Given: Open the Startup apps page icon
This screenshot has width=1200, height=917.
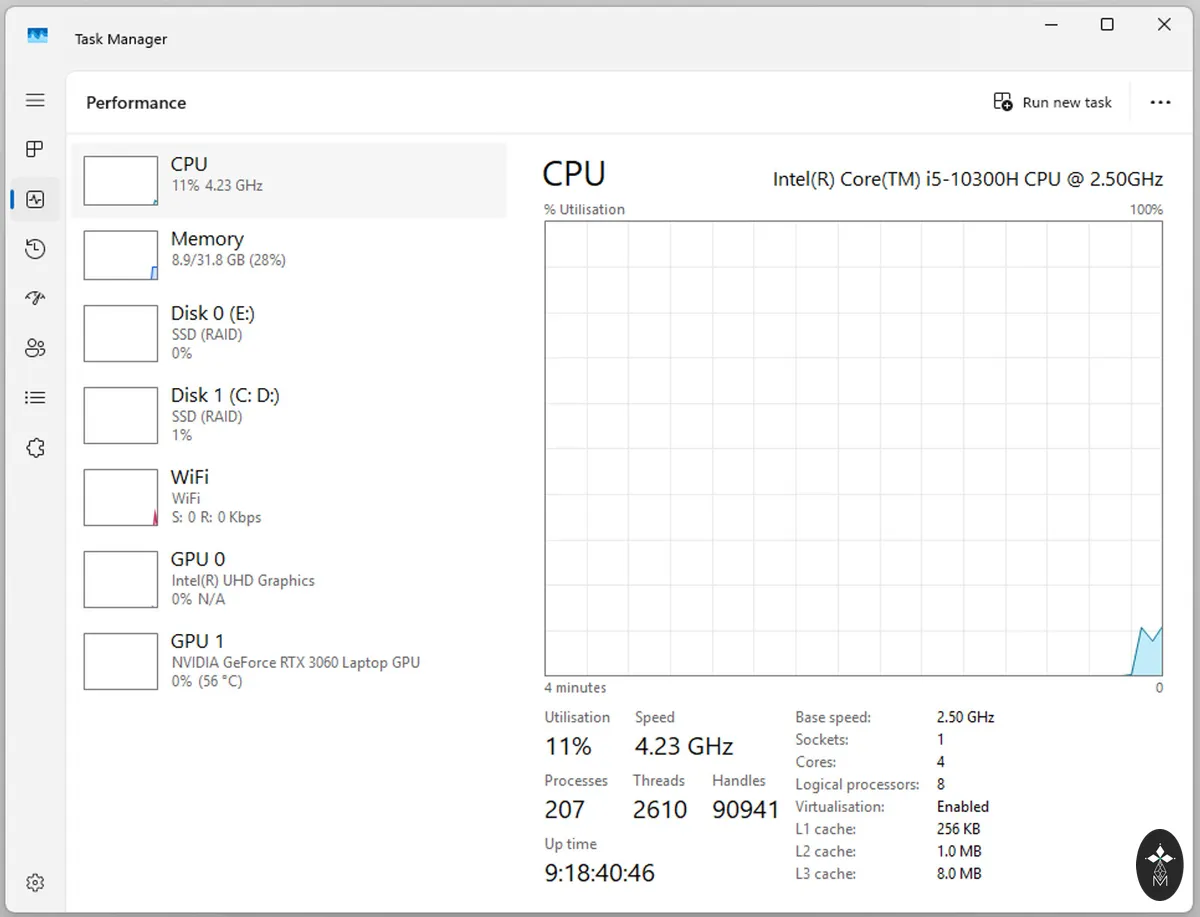Looking at the screenshot, I should [x=35, y=298].
